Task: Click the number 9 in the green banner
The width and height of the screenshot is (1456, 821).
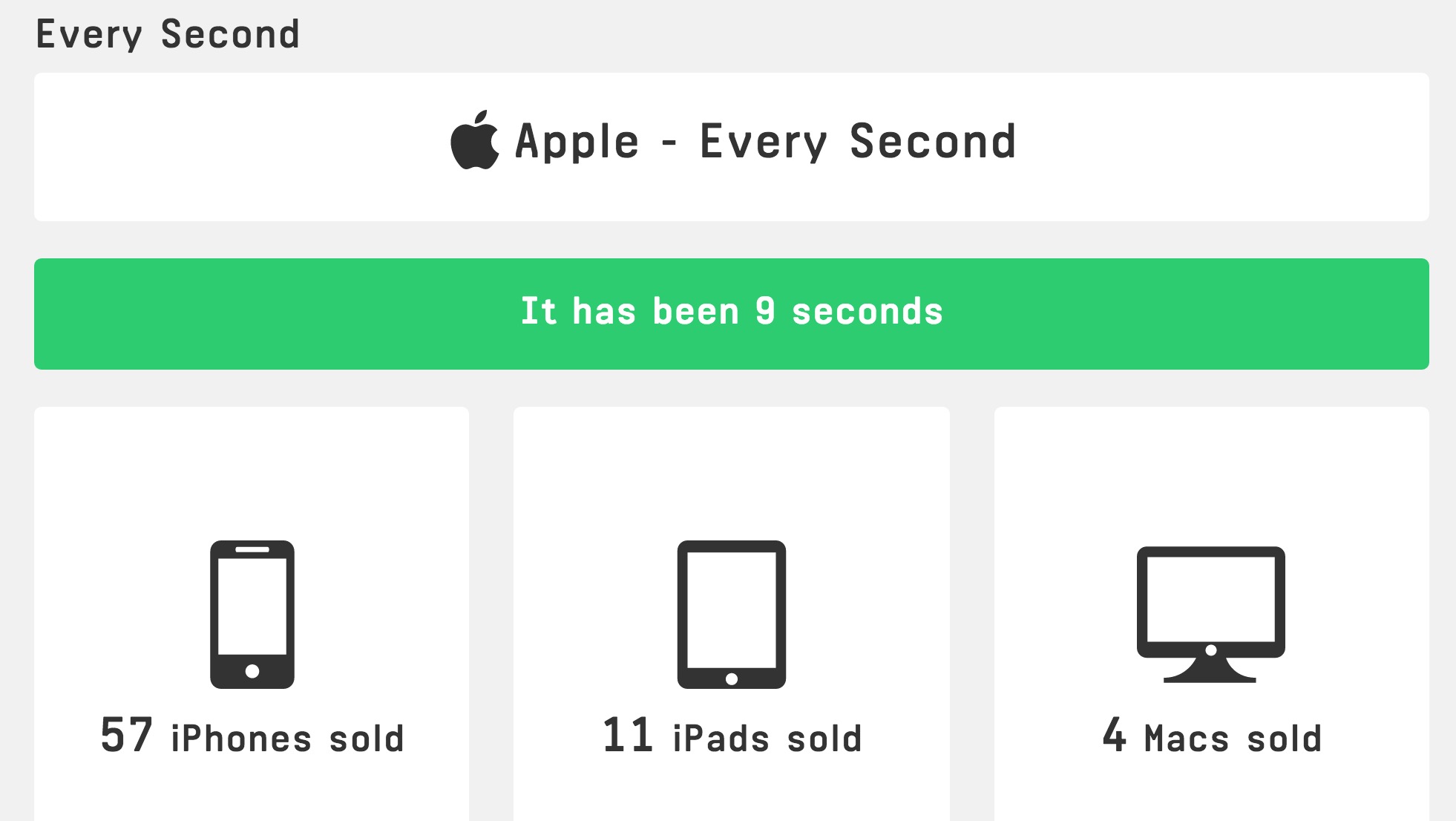Action: [765, 311]
